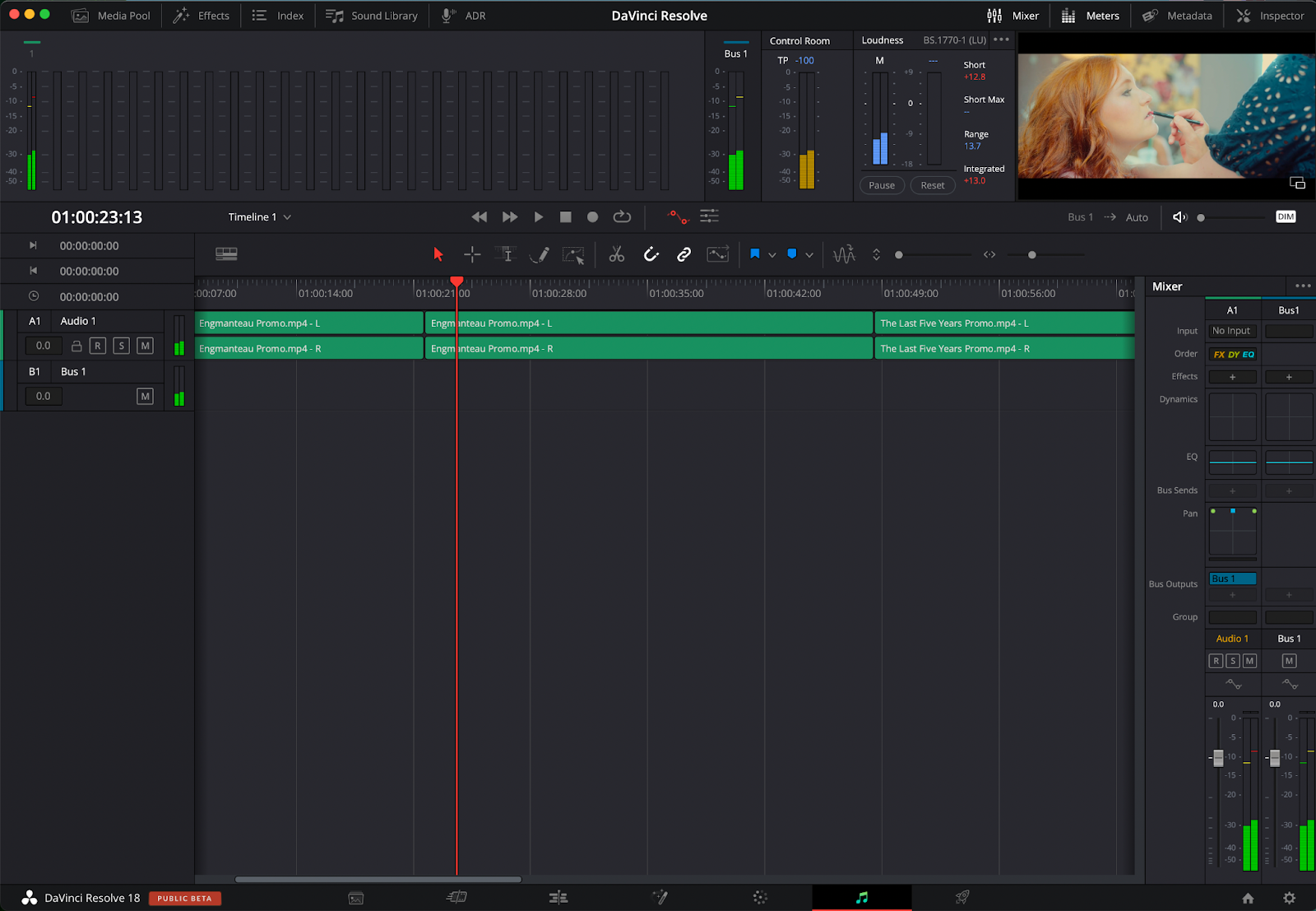
Task: Open the Sound Library panel
Action: click(371, 15)
